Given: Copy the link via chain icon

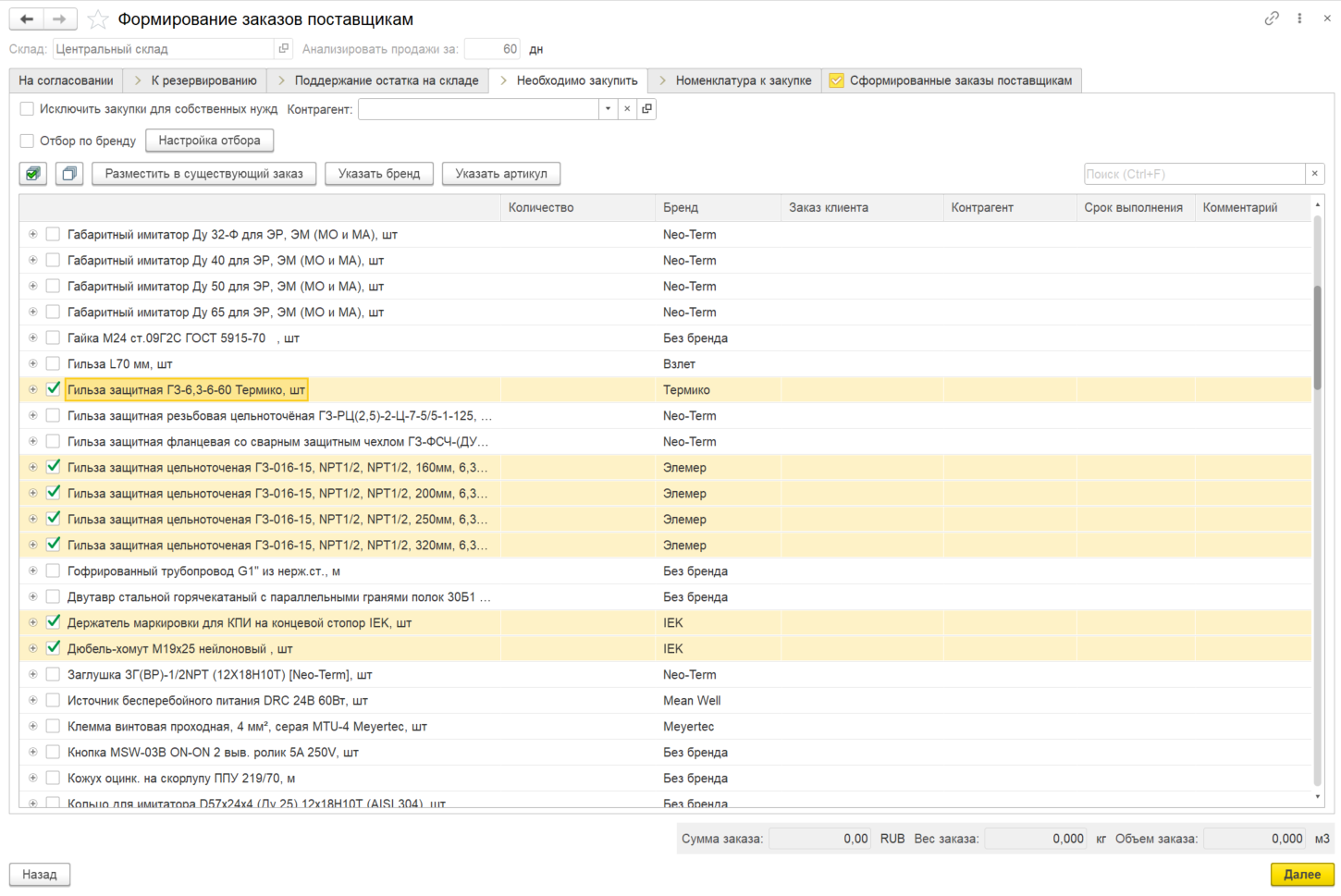Looking at the screenshot, I should pos(1272,18).
